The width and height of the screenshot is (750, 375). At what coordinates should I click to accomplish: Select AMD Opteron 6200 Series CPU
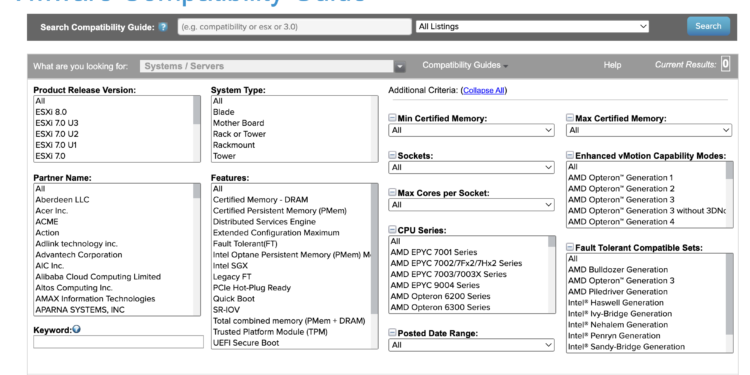440,296
